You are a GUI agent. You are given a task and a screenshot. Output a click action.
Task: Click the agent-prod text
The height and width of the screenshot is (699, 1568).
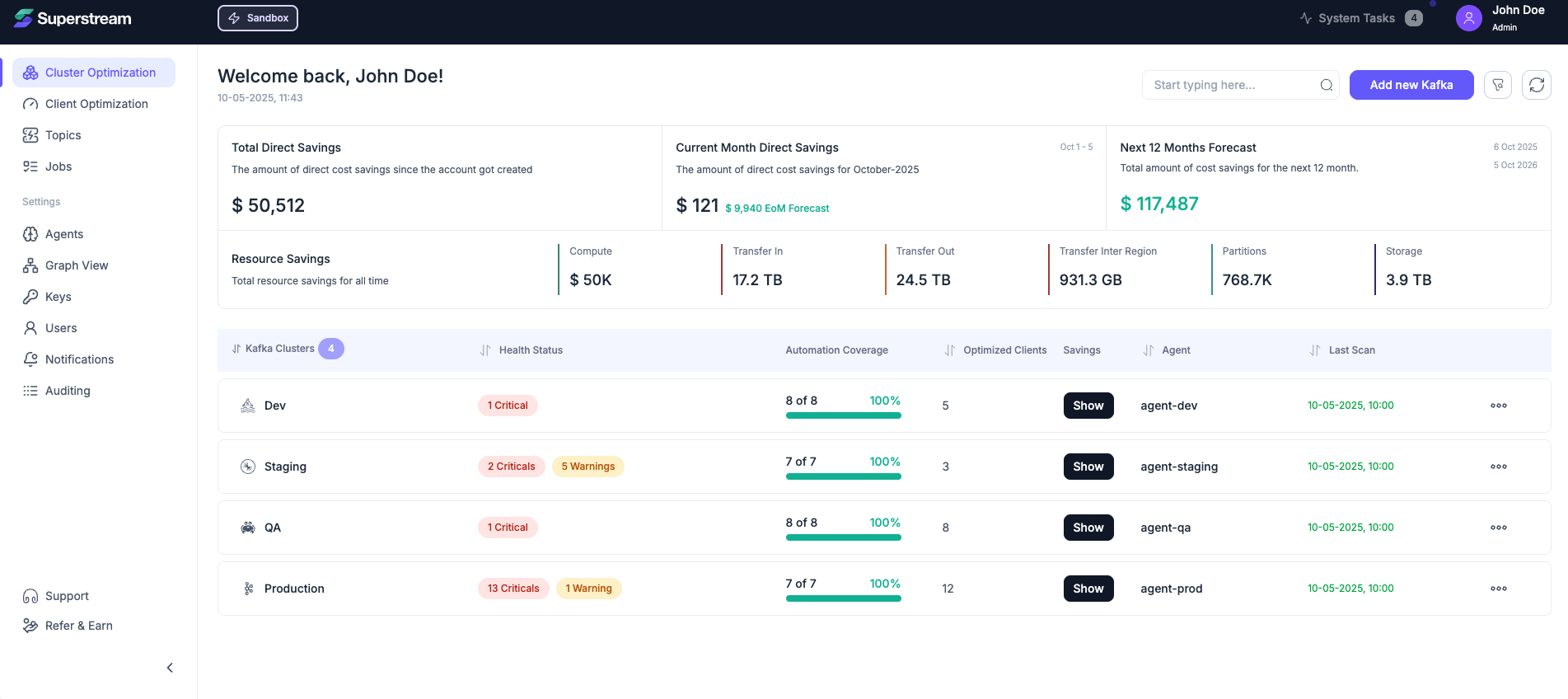coord(1172,589)
